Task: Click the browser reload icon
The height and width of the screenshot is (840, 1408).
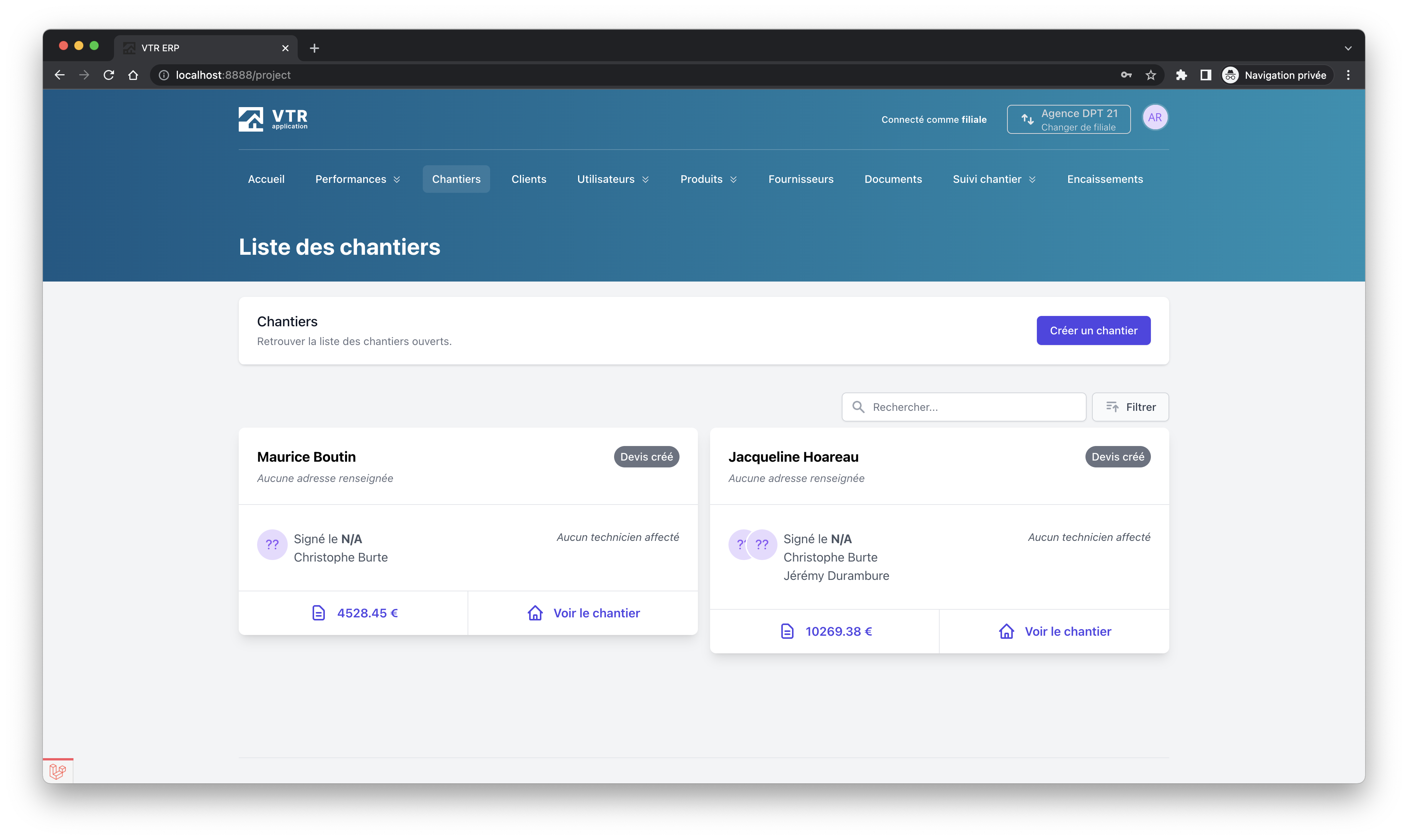Action: 109,75
